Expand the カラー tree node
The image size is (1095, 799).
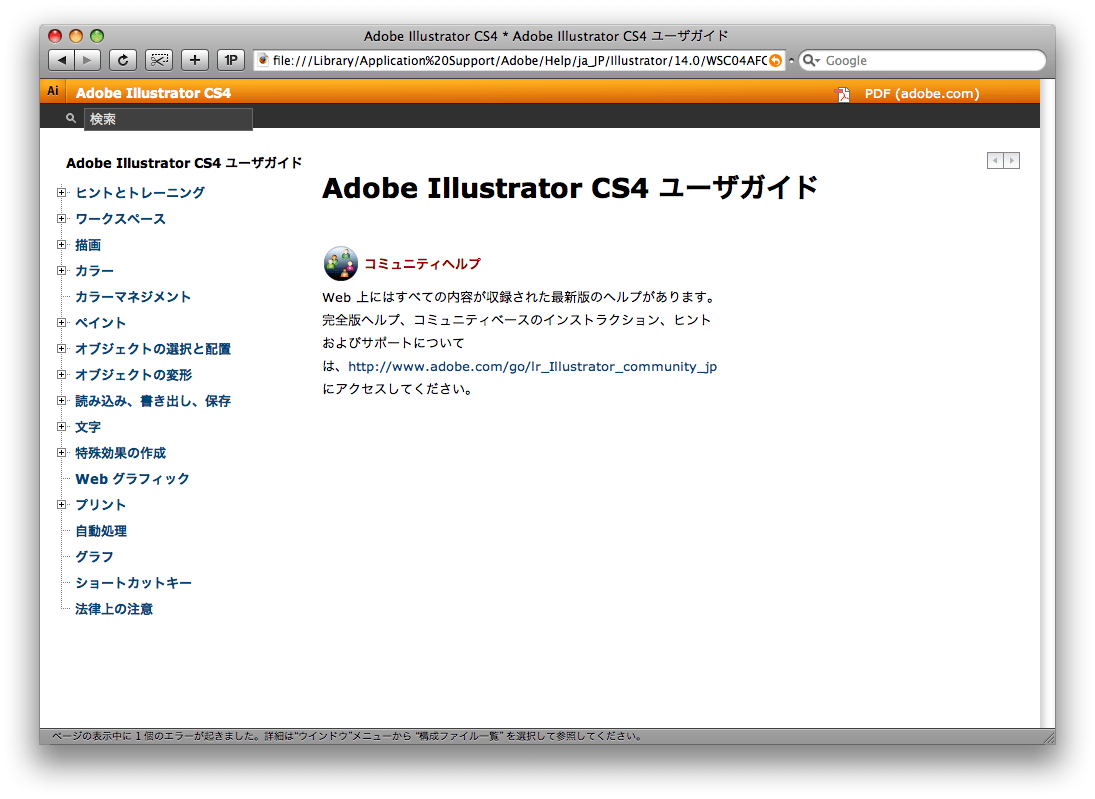click(x=61, y=270)
